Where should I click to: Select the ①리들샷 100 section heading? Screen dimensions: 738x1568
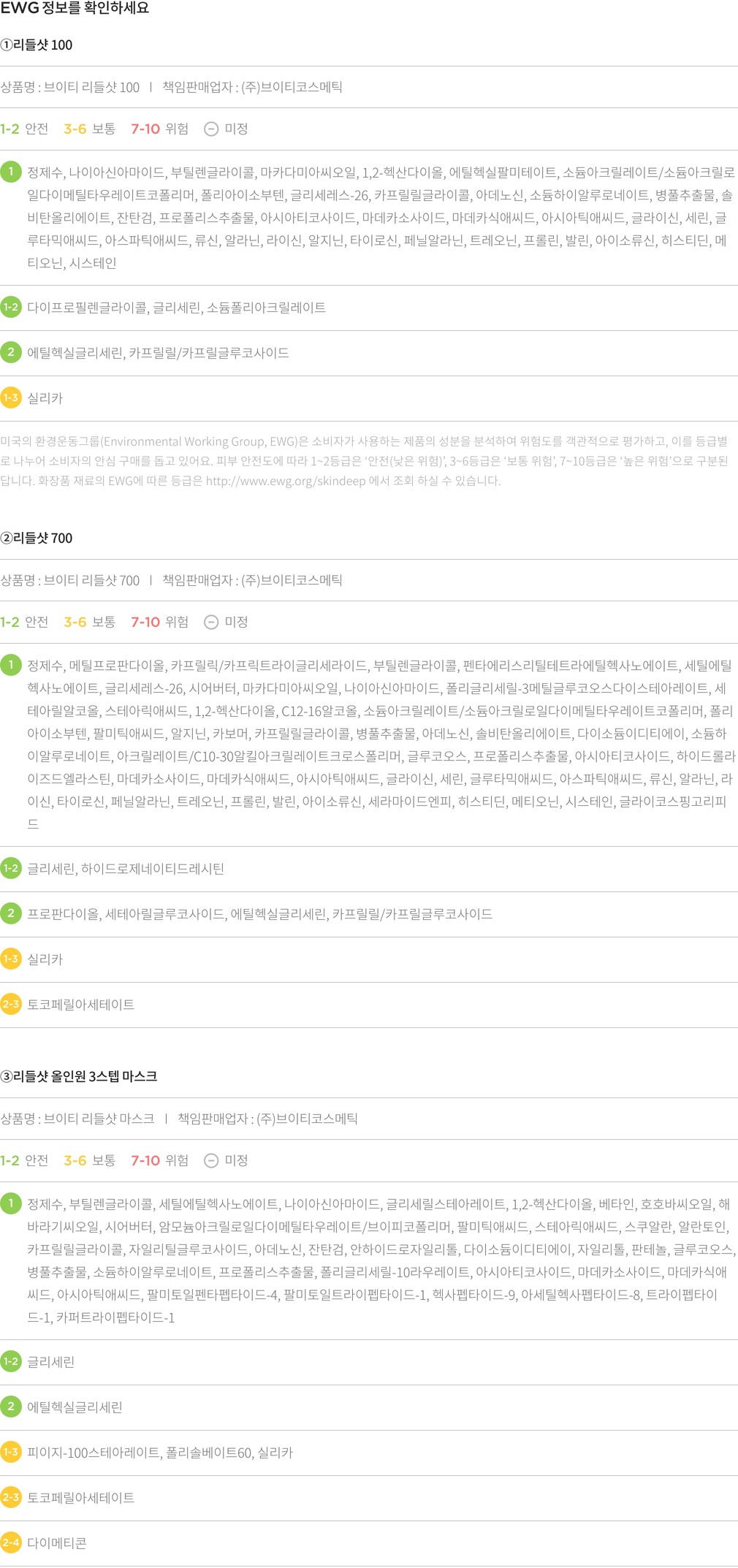pos(37,45)
